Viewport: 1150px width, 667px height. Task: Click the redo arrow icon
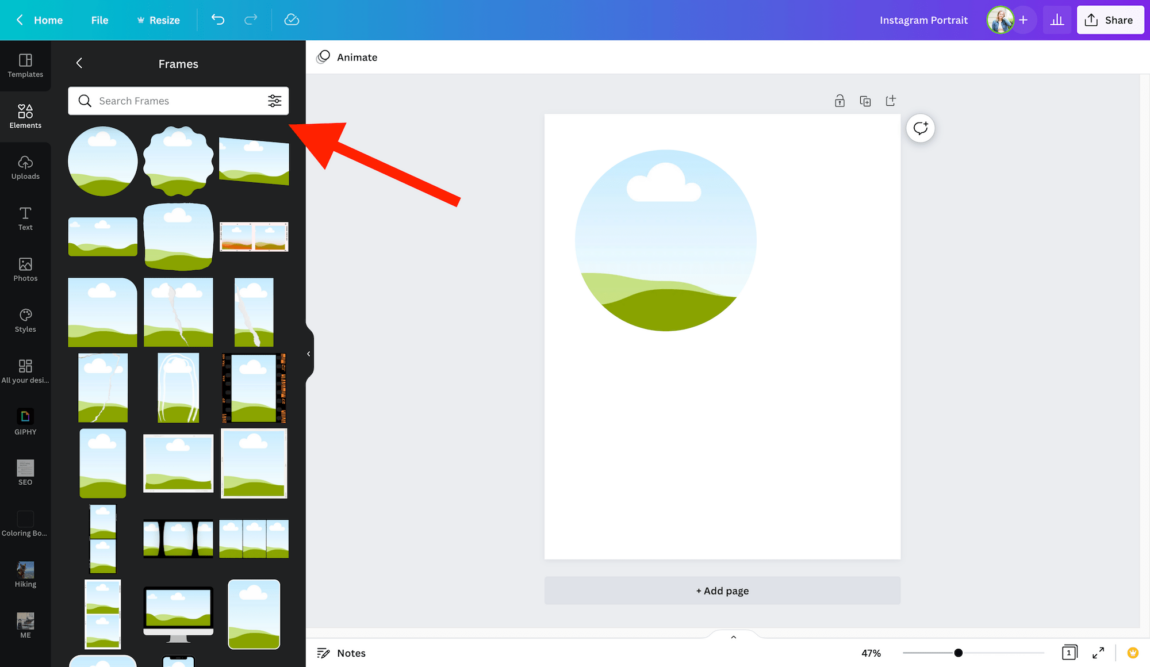[251, 20]
